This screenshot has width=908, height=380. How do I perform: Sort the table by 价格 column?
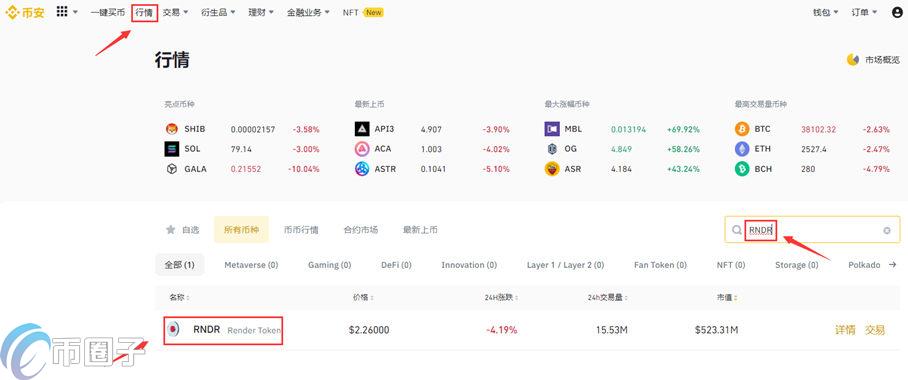click(x=363, y=298)
